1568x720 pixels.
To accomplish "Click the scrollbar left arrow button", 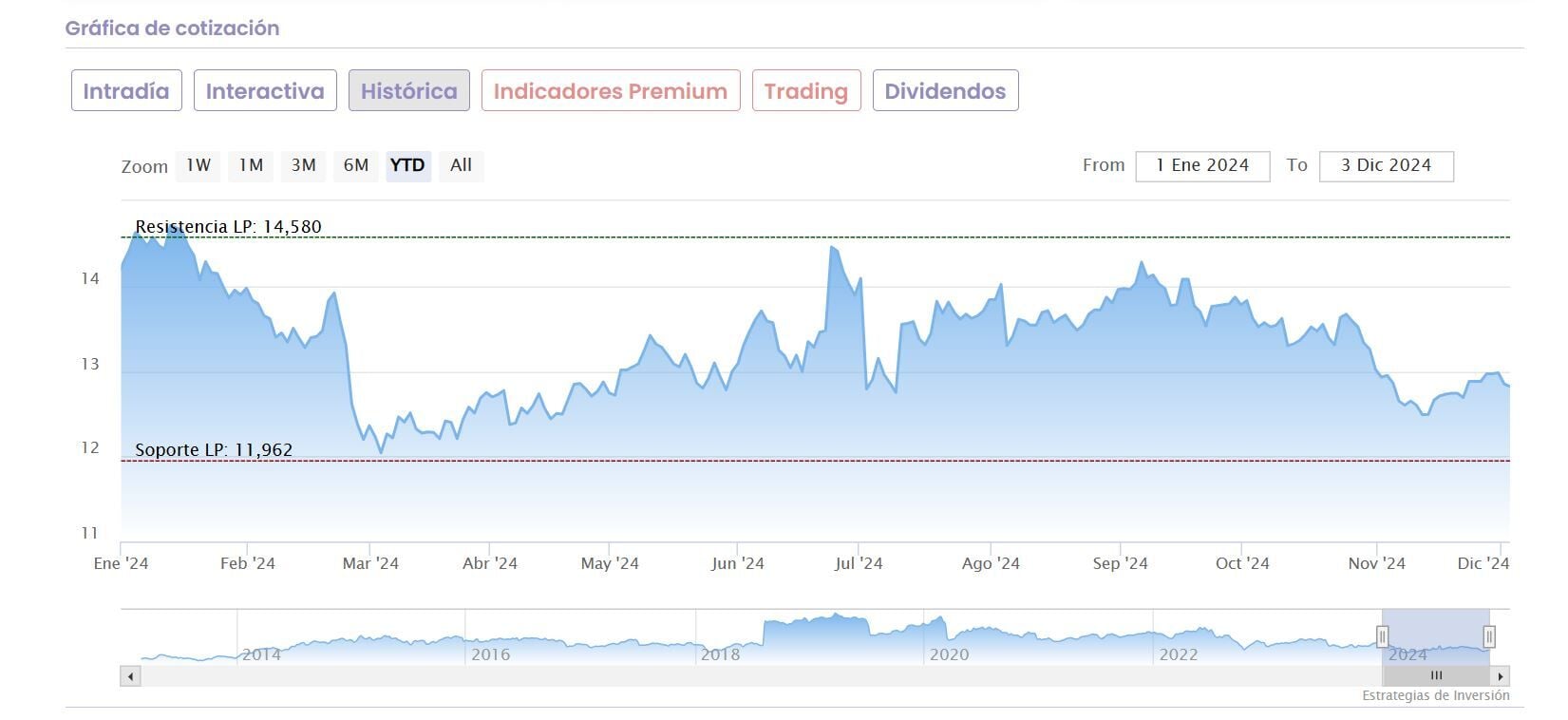I will click(x=131, y=676).
